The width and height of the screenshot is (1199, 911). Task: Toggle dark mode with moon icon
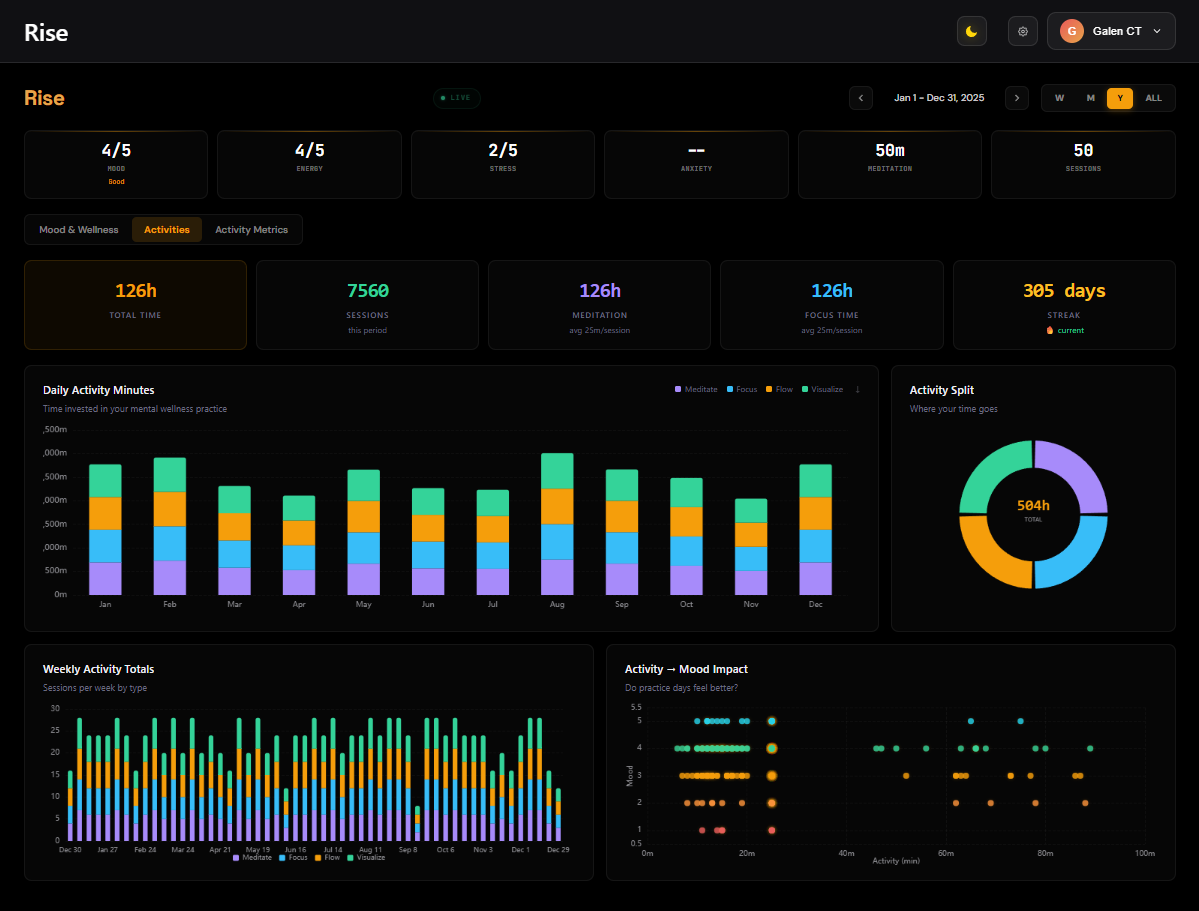point(971,31)
